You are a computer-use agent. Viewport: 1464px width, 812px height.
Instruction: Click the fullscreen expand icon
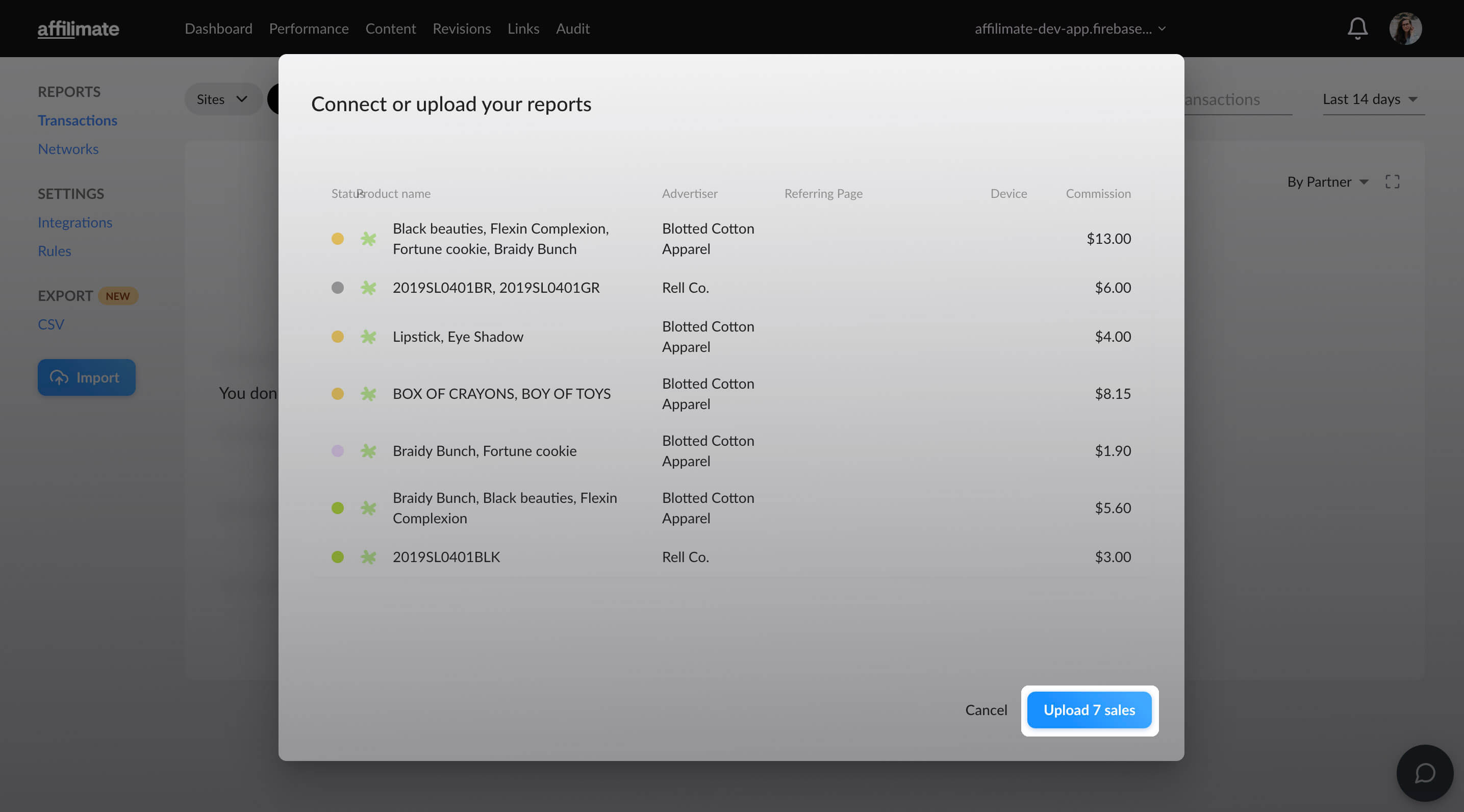(1393, 182)
